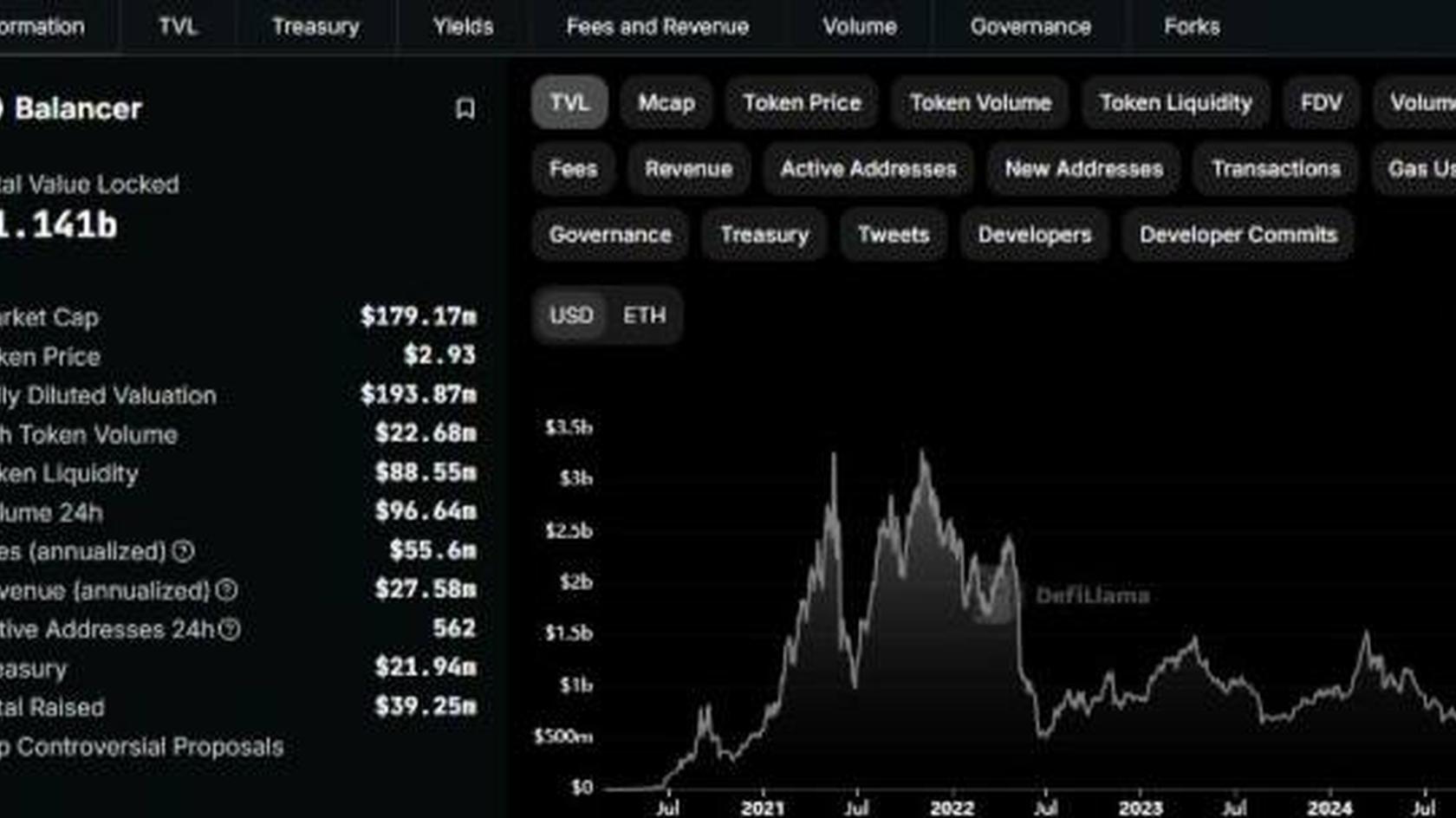
Task: Open the Governance tab in top navigation
Action: pos(1030,27)
